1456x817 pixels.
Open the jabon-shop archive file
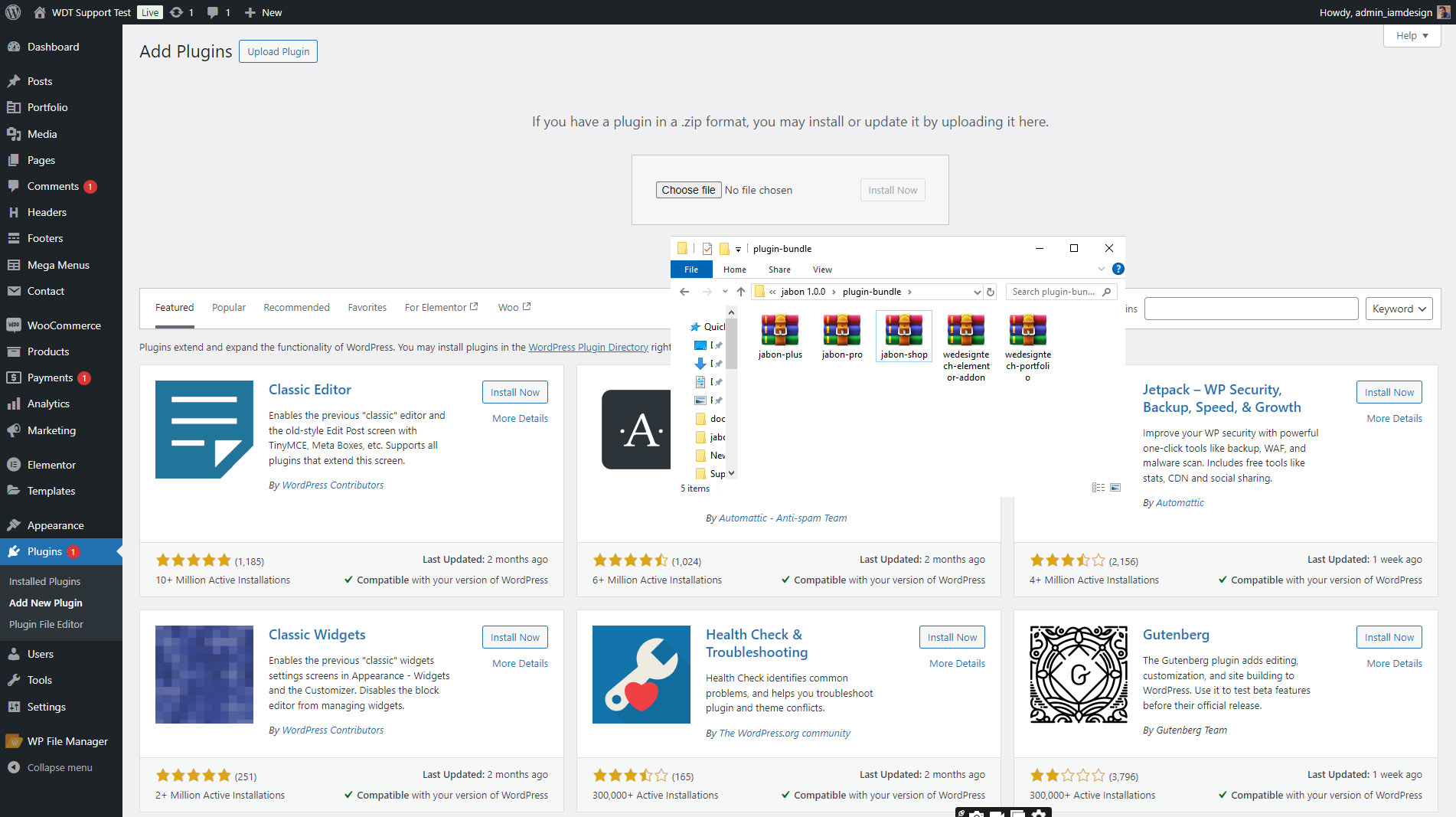(903, 336)
